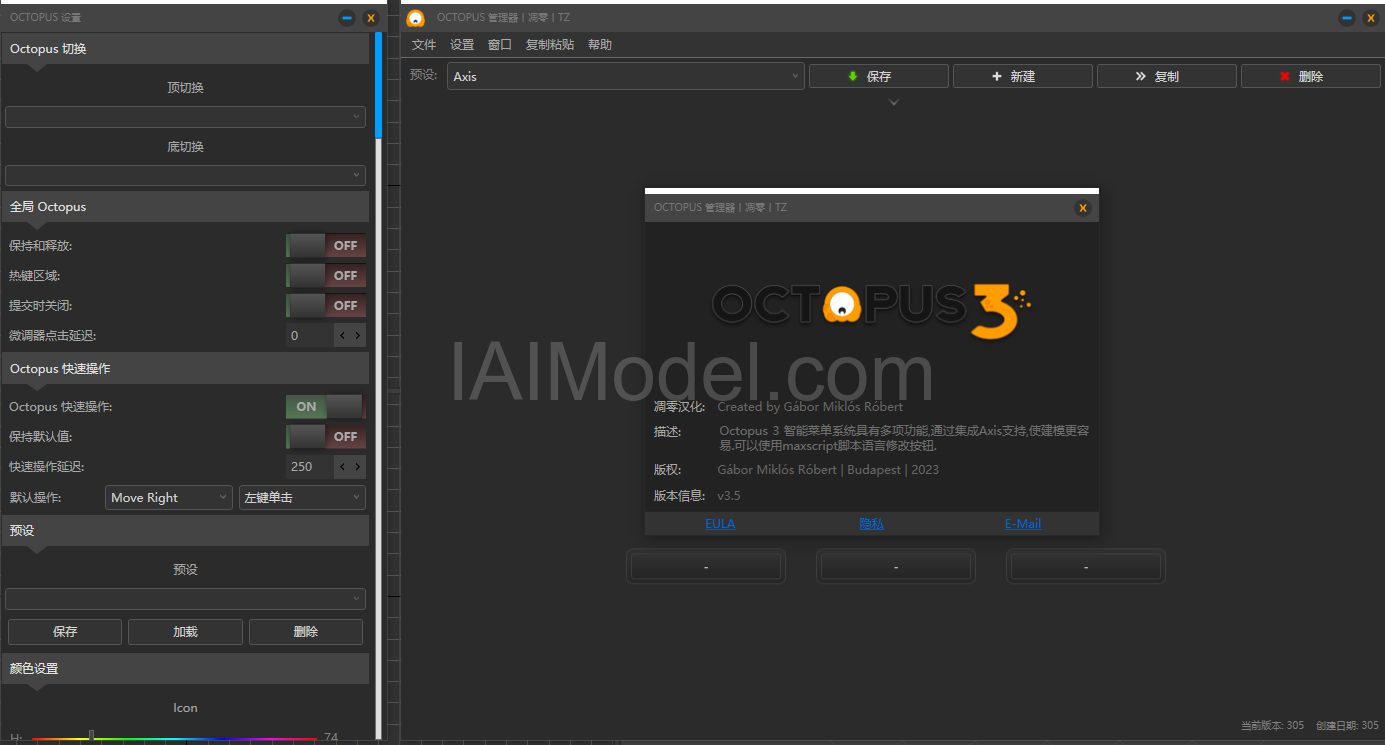The image size is (1385, 745).
Task: Open the 预设 dropdown in settings panel
Action: (185, 599)
